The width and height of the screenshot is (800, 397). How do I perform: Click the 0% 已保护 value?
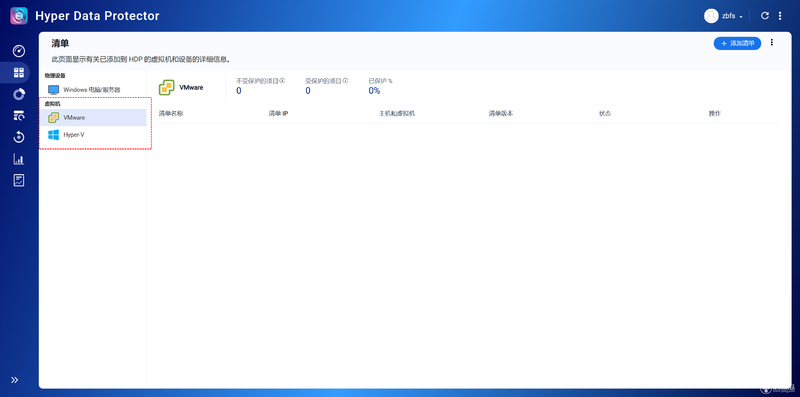tap(374, 91)
